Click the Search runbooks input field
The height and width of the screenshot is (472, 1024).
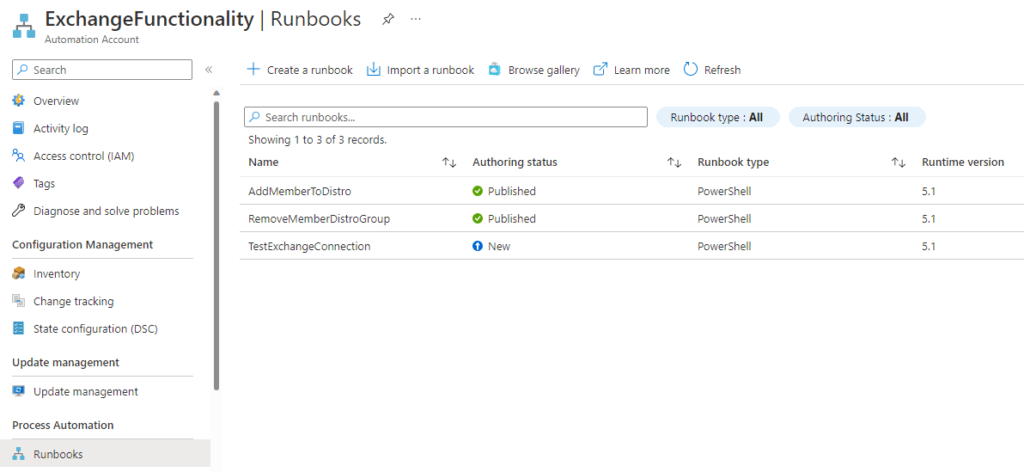[445, 117]
